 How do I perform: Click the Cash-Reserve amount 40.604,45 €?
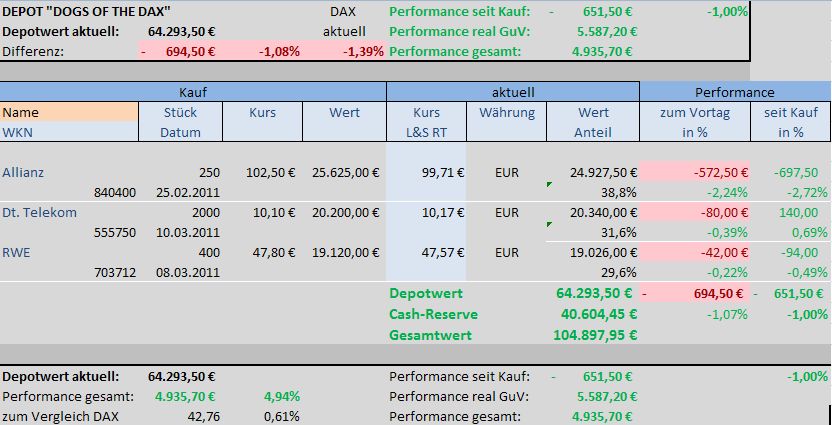click(595, 314)
